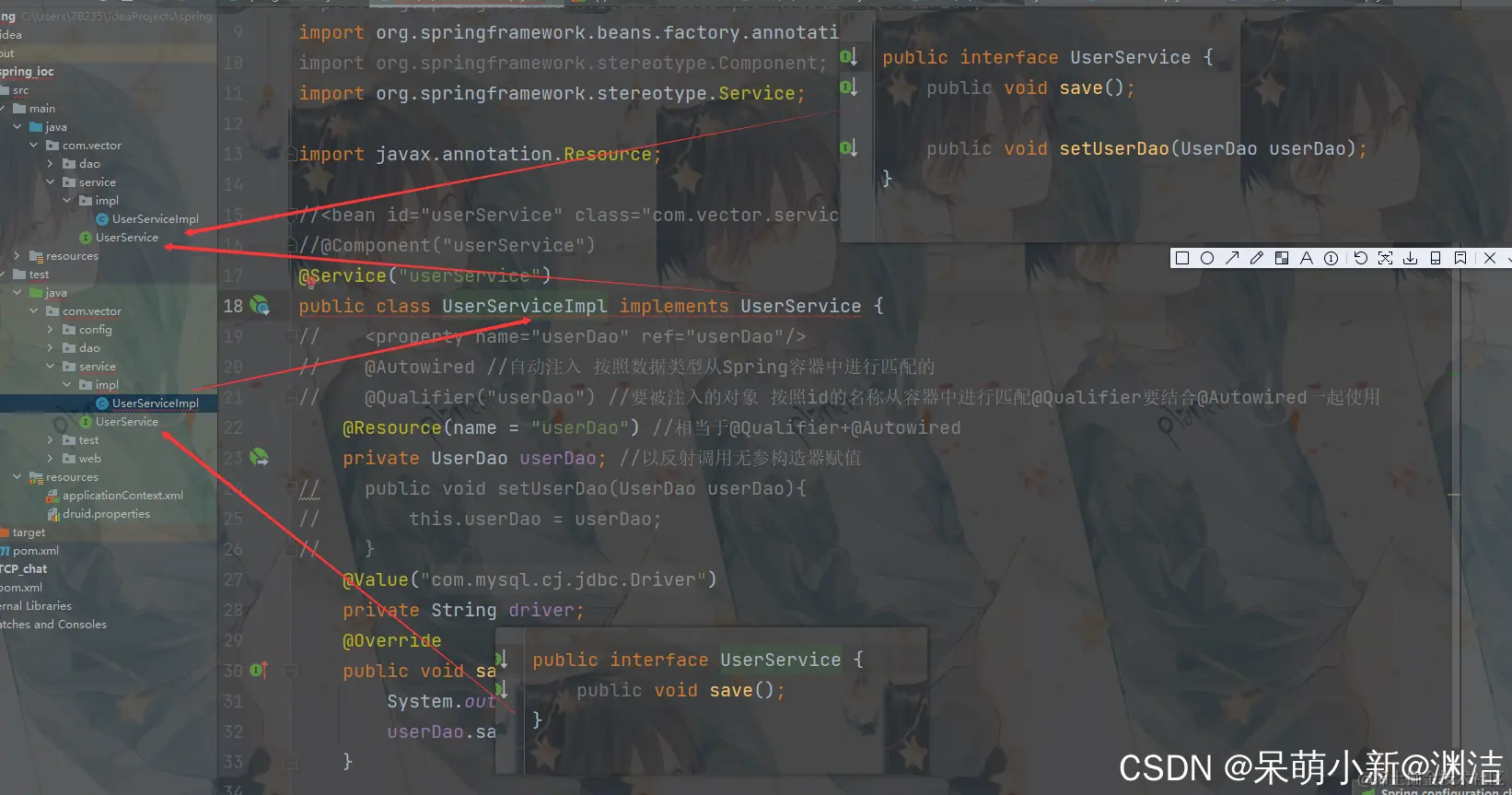The width and height of the screenshot is (1512, 795).
Task: Open pom.xml below target folder
Action: click(29, 551)
